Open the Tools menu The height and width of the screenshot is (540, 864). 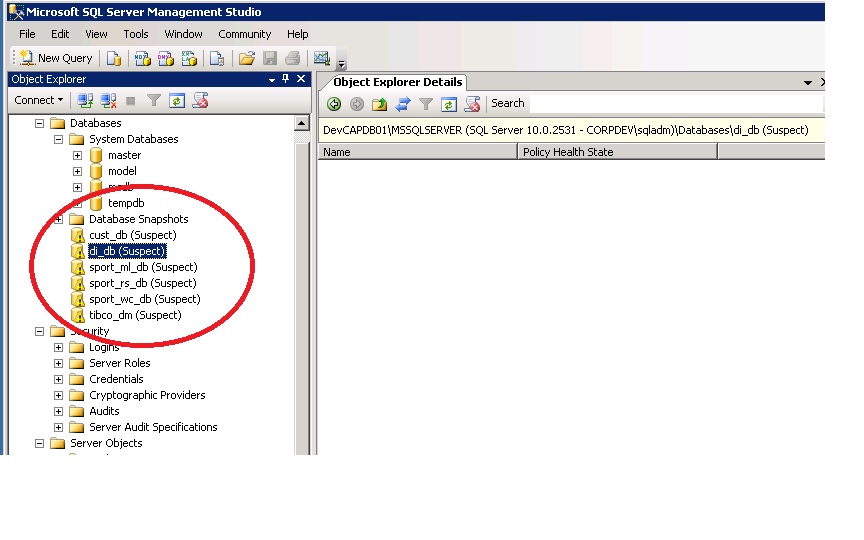pos(136,34)
